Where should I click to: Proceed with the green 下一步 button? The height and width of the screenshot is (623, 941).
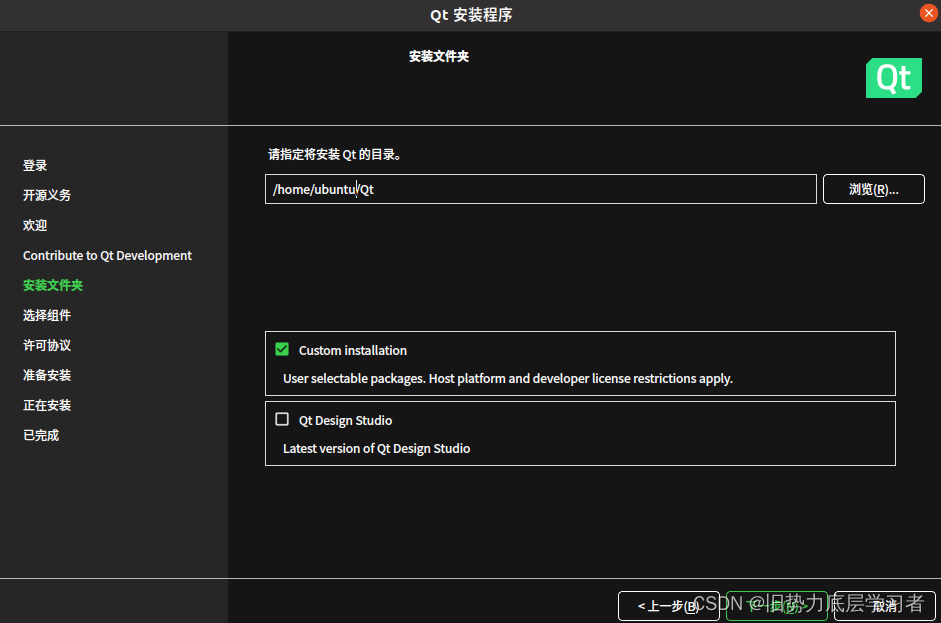click(777, 606)
